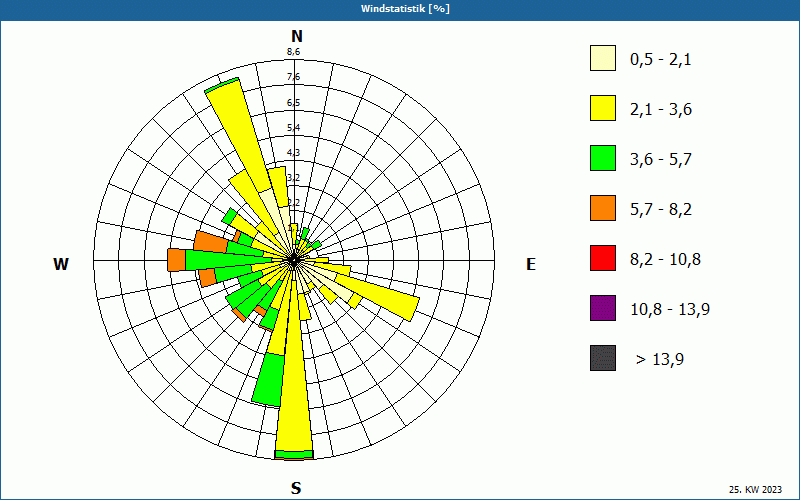The width and height of the screenshot is (800, 500).
Task: Click the red 8,2 - 10,8 legend swatch
Action: point(603,258)
